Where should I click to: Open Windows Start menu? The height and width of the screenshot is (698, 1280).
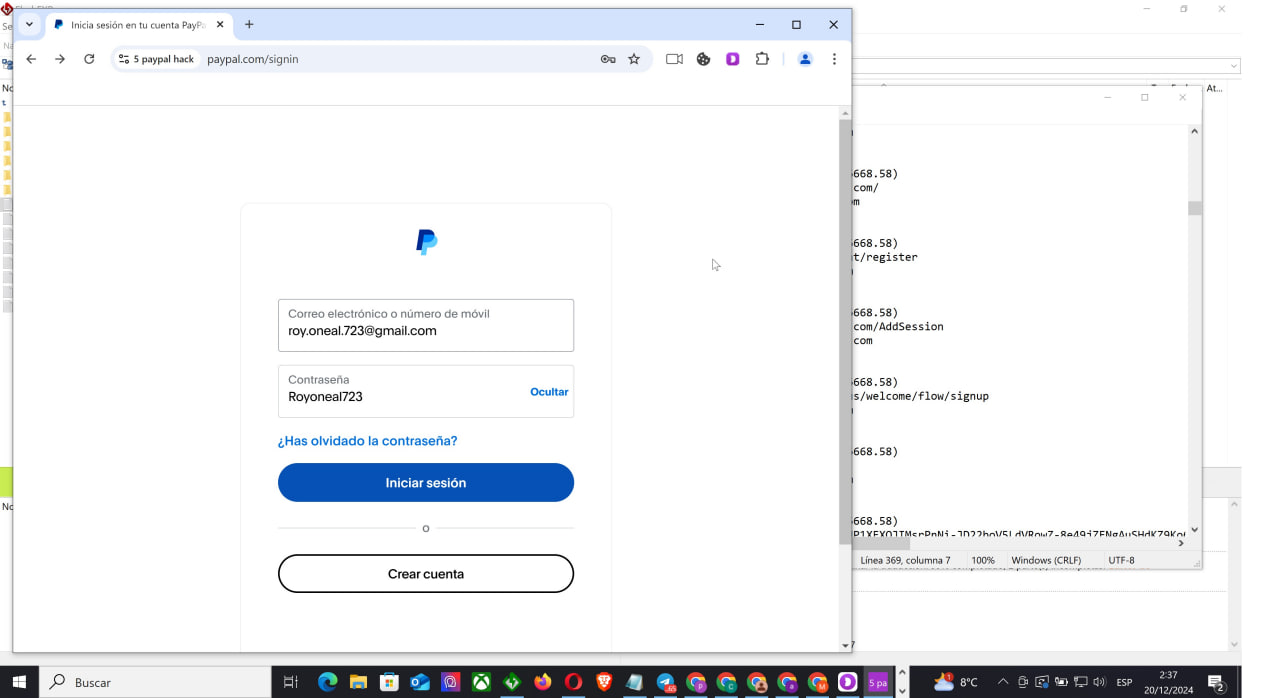pyautogui.click(x=19, y=682)
